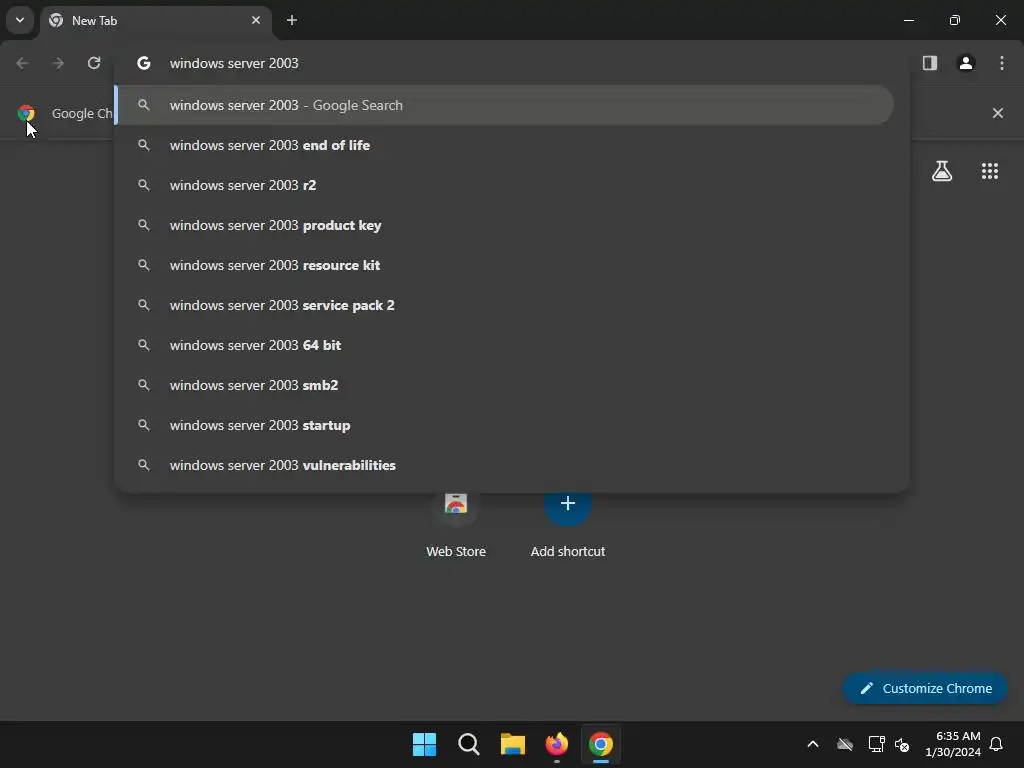Screen dimensions: 1024x768
Task: Go forward with the forward arrow
Action: pyautogui.click(x=58, y=63)
